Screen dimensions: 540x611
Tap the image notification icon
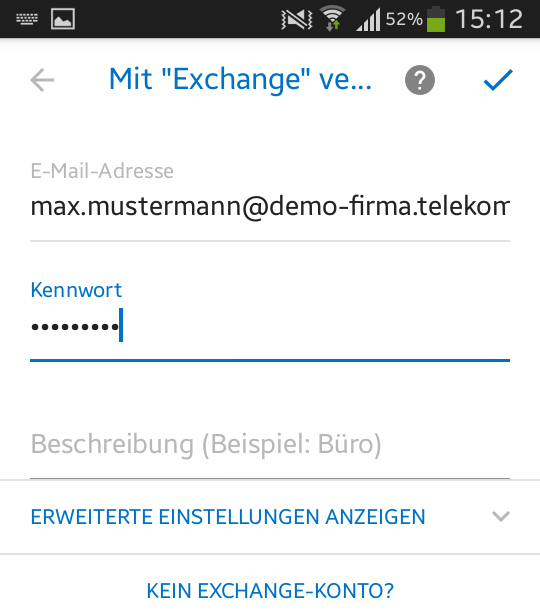pos(63,19)
